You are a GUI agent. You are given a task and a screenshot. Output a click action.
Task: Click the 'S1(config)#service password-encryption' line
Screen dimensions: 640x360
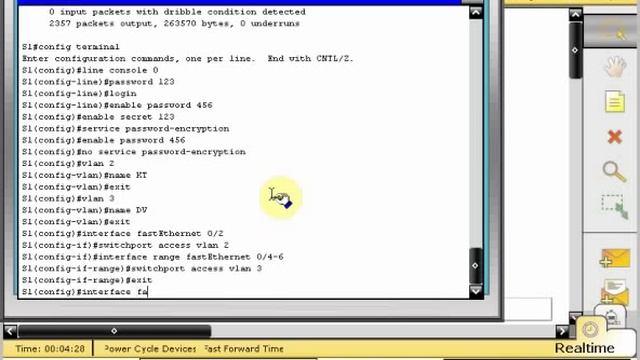[125, 129]
